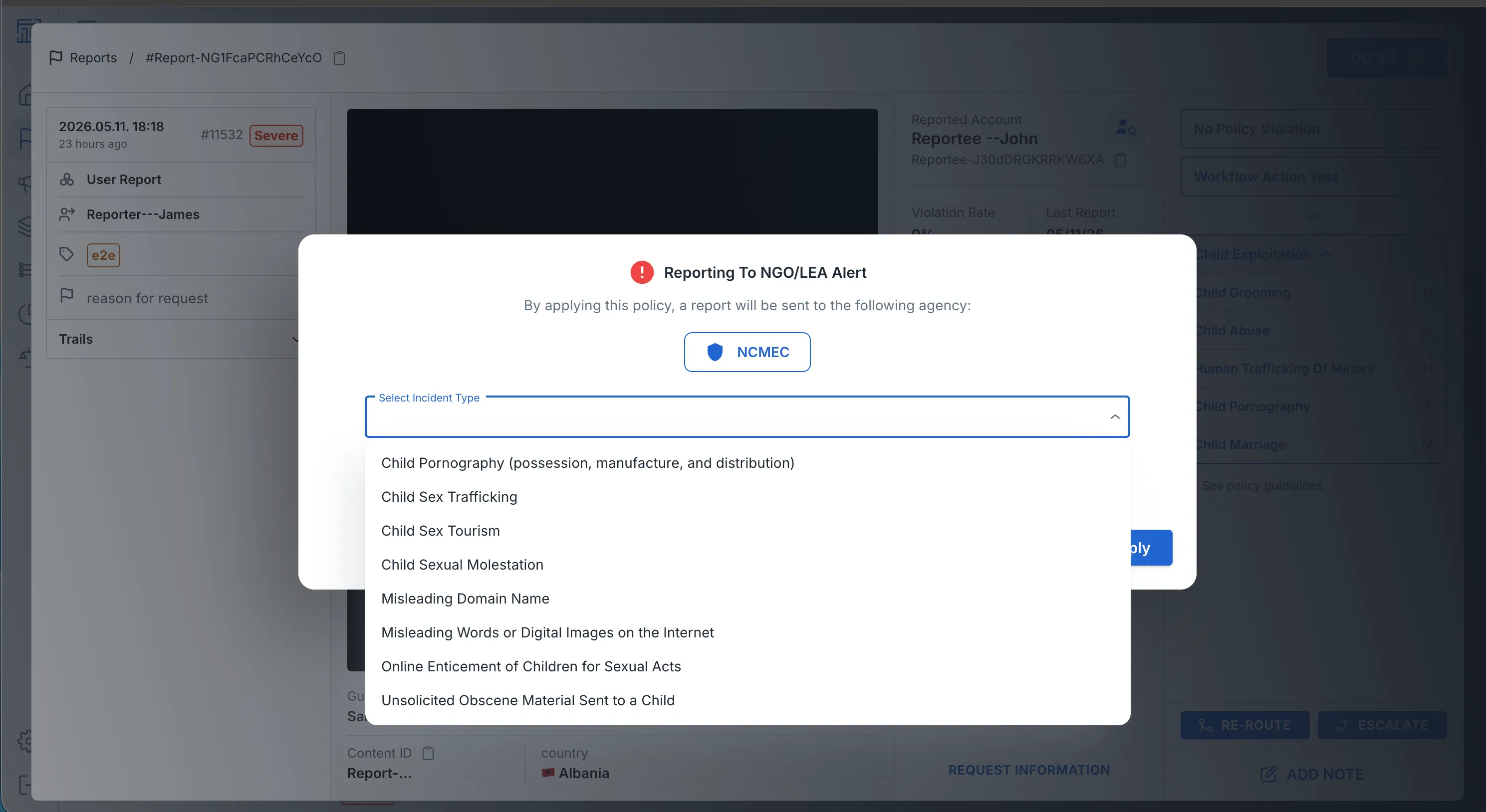
Task: Click the NCMEC agency chip
Action: click(747, 352)
